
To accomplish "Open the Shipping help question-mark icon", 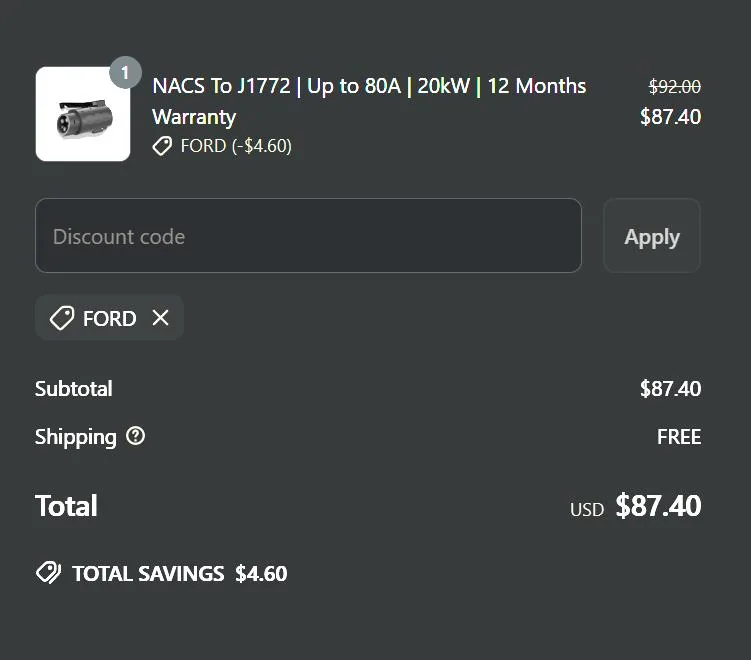I will pyautogui.click(x=136, y=436).
